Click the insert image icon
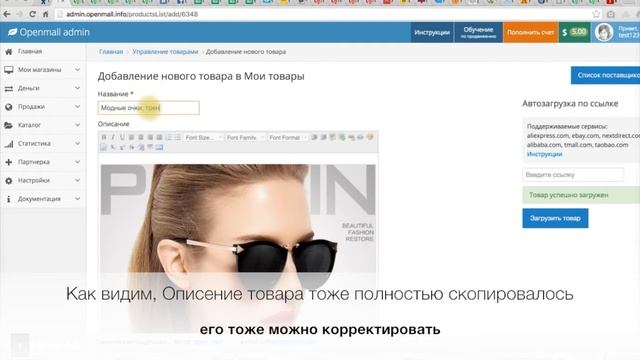Screen dimensions: 640x360 pos(333,138)
